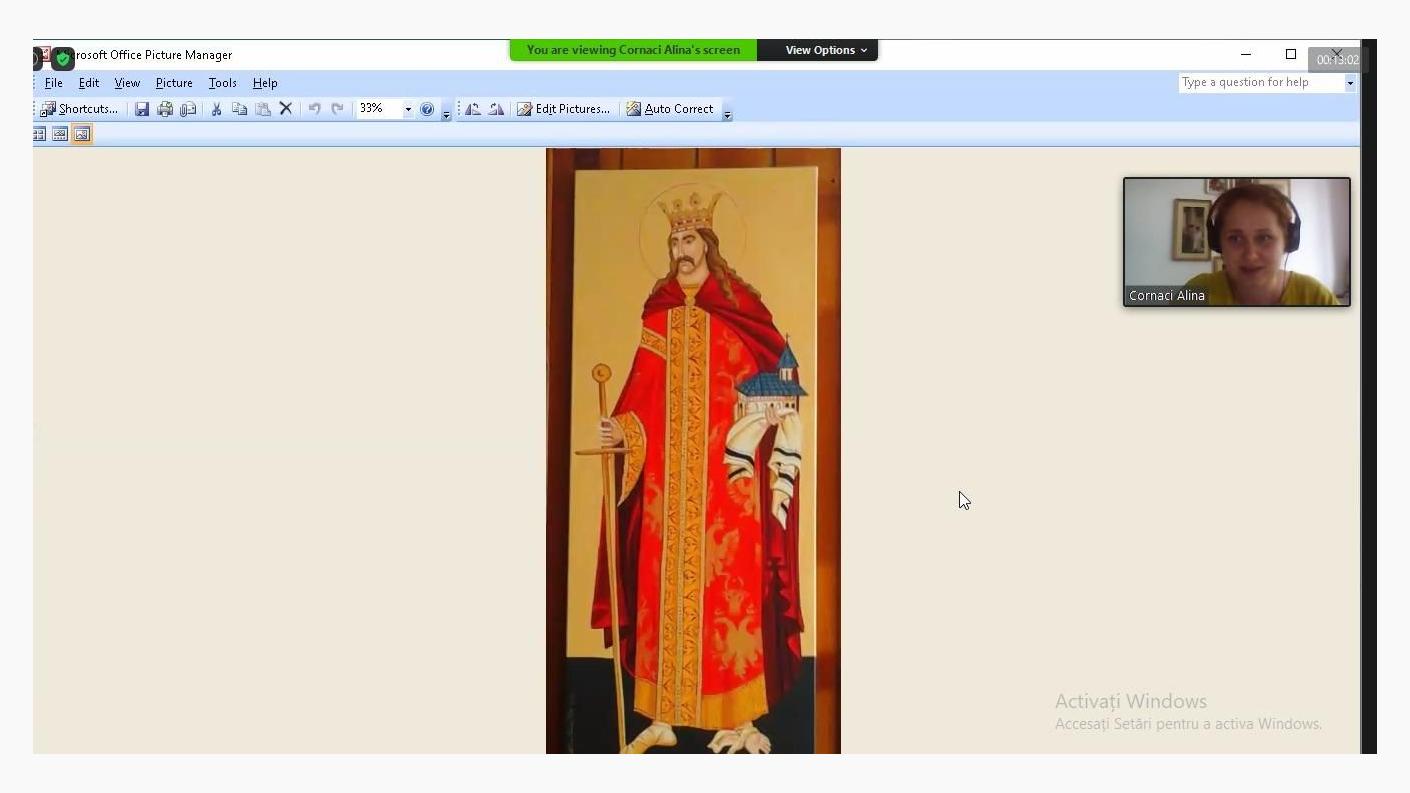1410x793 pixels.
Task: Expand the Toolbar Options chevron
Action: coord(446,113)
